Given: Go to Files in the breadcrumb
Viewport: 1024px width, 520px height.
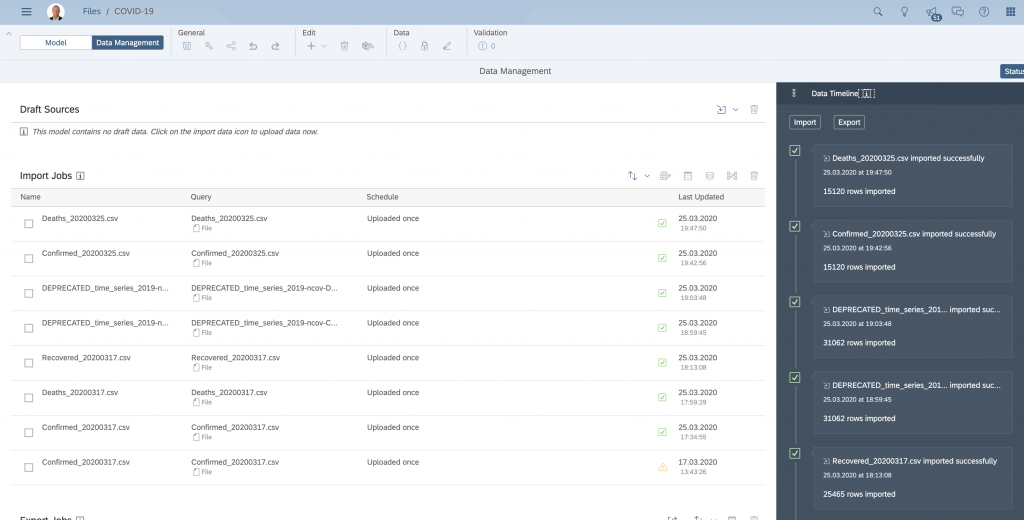Looking at the screenshot, I should tap(91, 11).
